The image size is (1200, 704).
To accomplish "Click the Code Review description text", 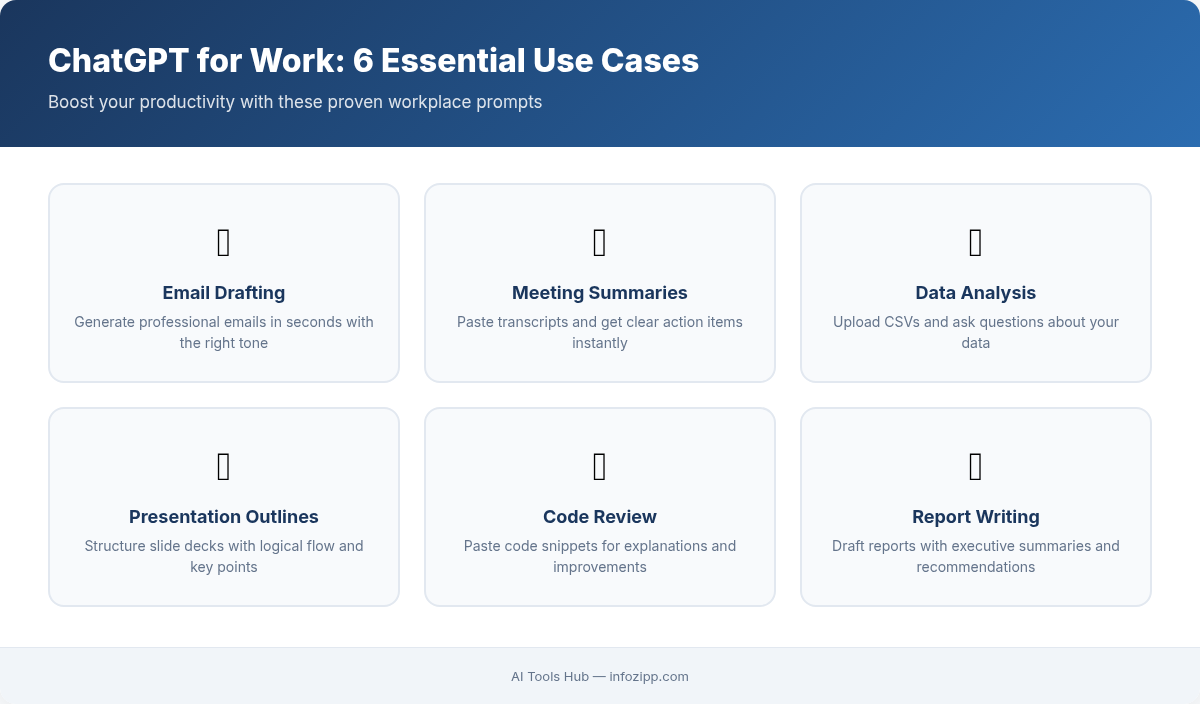I will click(600, 556).
